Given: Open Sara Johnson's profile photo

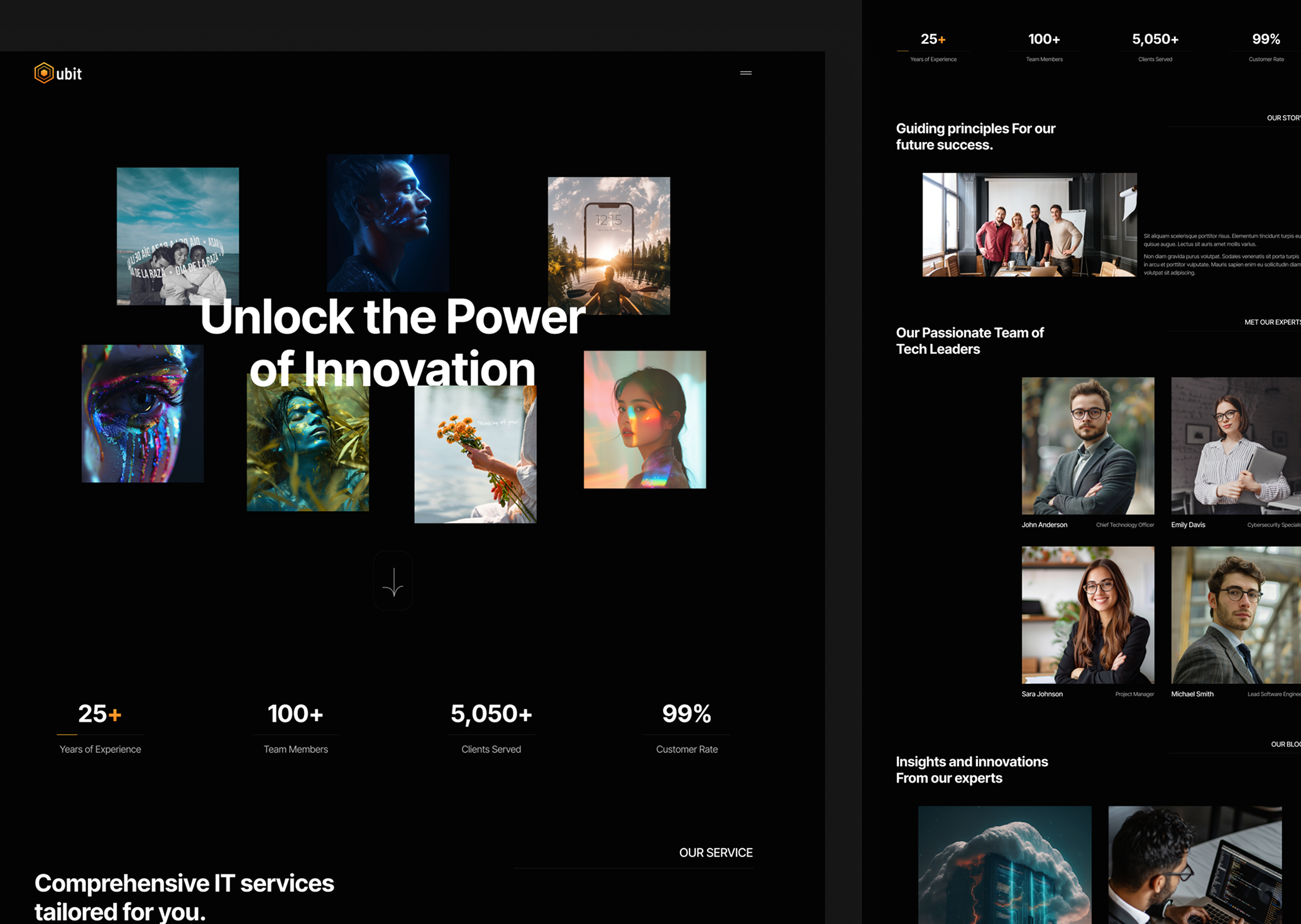Looking at the screenshot, I should (1087, 614).
